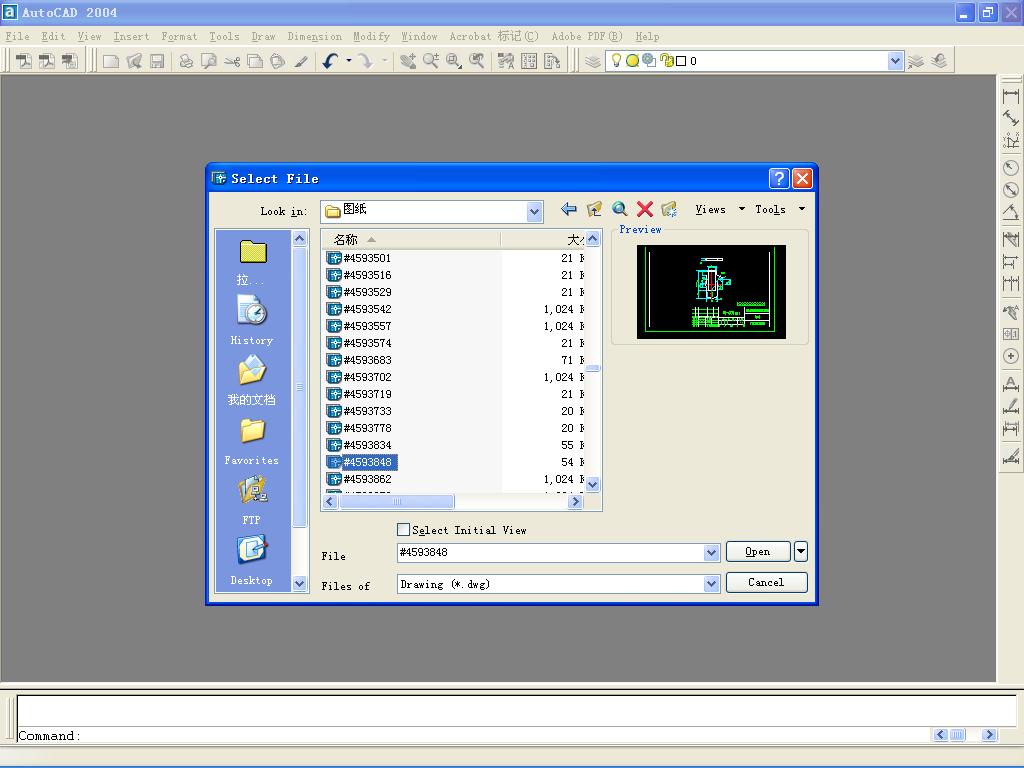Screen dimensions: 1024x768
Task: Toggle the layer lock padlock icon
Action: pyautogui.click(x=666, y=61)
